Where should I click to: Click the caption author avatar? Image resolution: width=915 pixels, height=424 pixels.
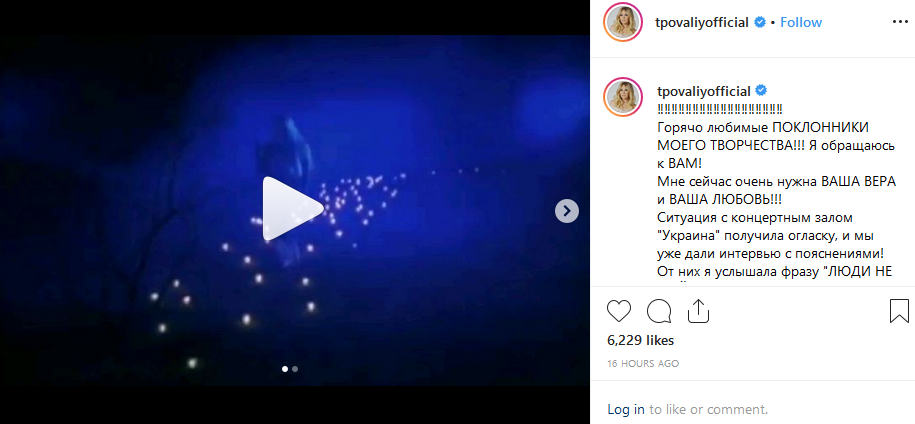(623, 96)
